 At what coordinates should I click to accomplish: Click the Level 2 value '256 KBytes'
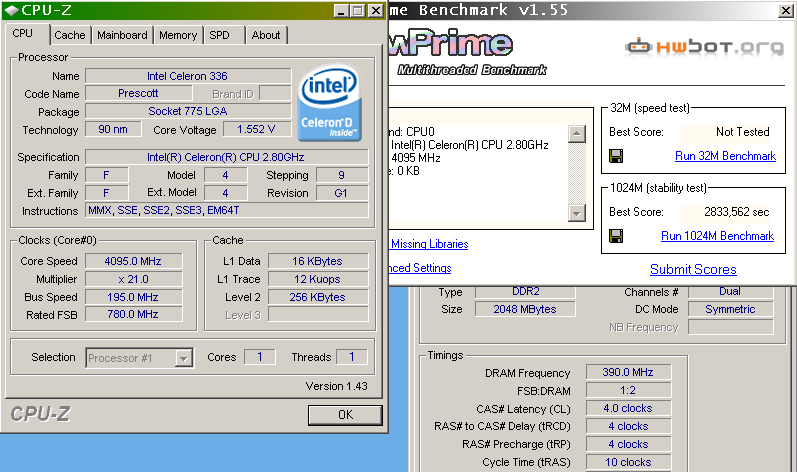click(318, 297)
